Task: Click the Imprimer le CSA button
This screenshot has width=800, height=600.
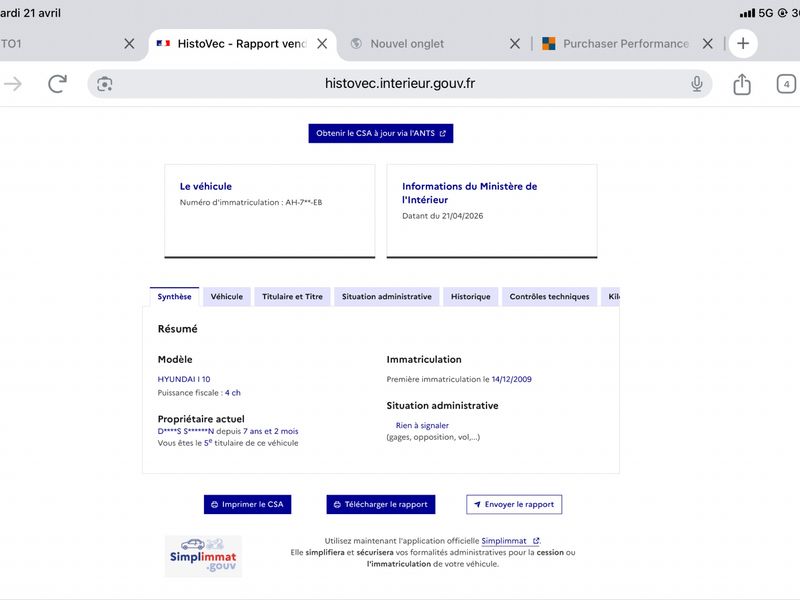Action: pyautogui.click(x=247, y=504)
